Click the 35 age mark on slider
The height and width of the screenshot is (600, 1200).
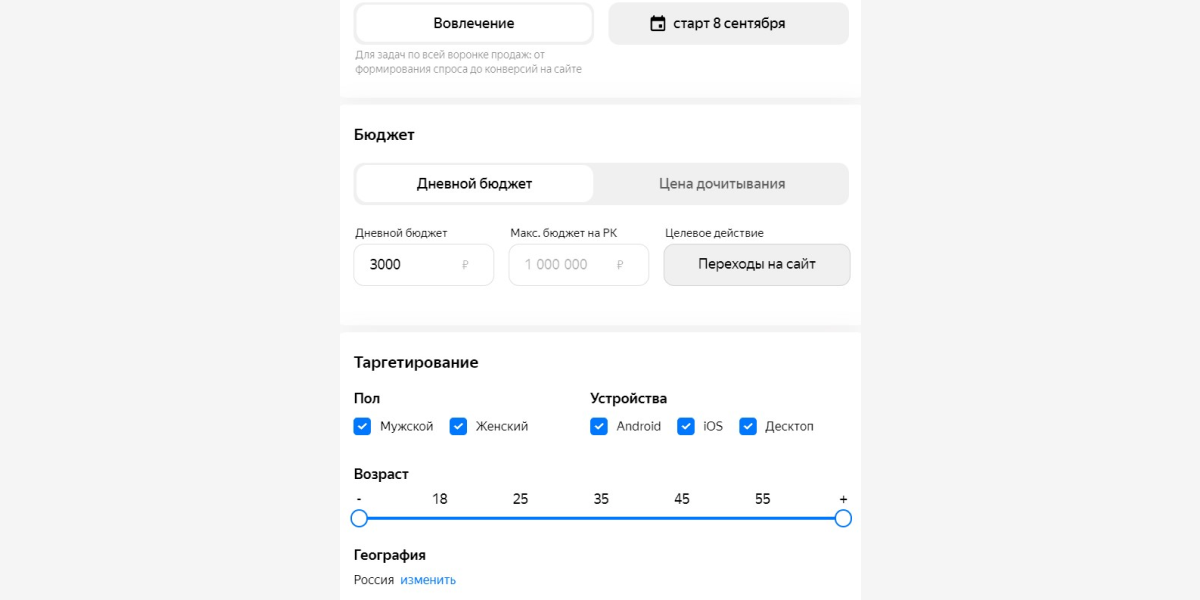point(601,499)
